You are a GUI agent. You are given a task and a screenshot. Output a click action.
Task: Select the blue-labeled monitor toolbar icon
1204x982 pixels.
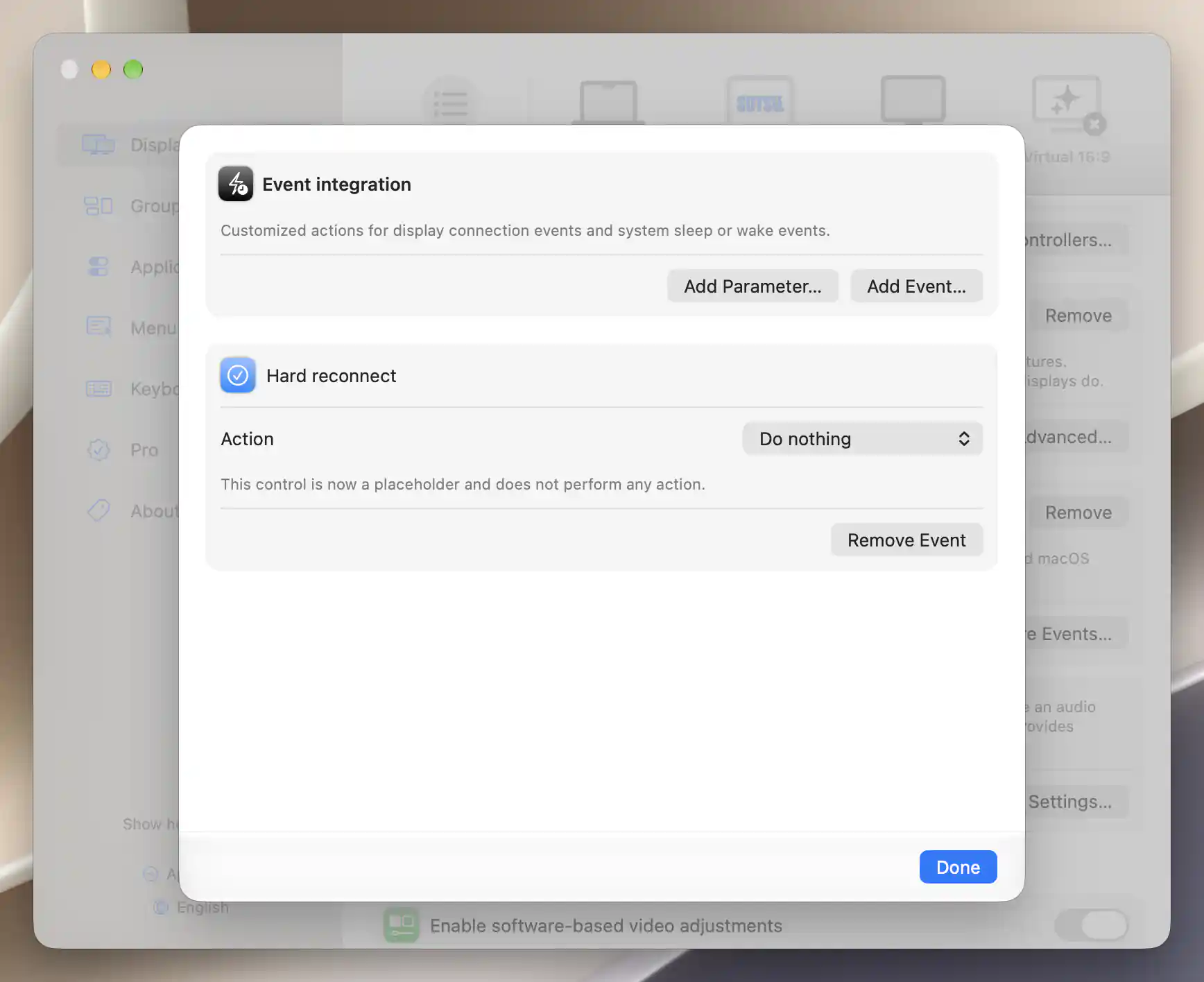(760, 101)
